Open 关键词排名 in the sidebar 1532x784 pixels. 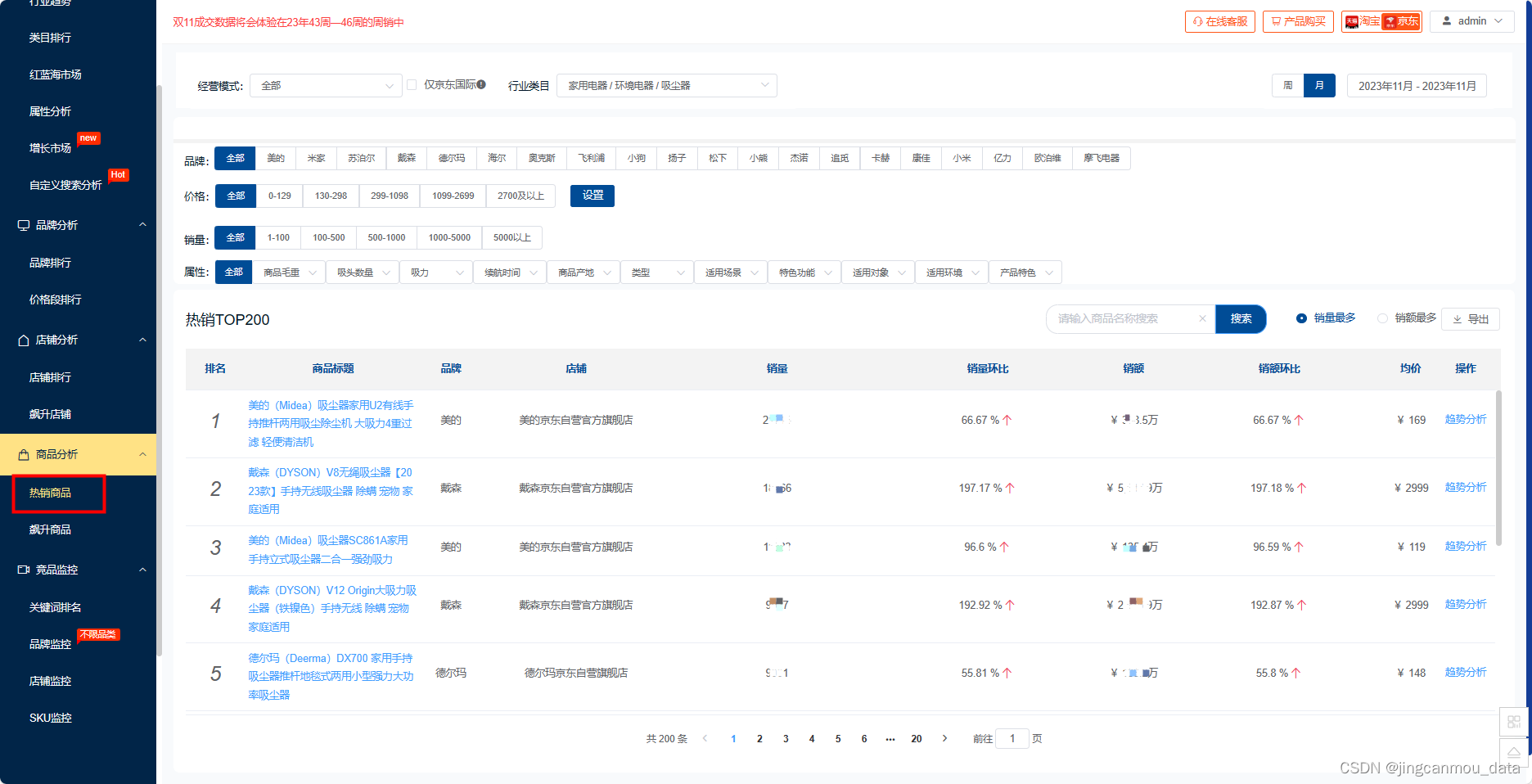click(x=55, y=607)
